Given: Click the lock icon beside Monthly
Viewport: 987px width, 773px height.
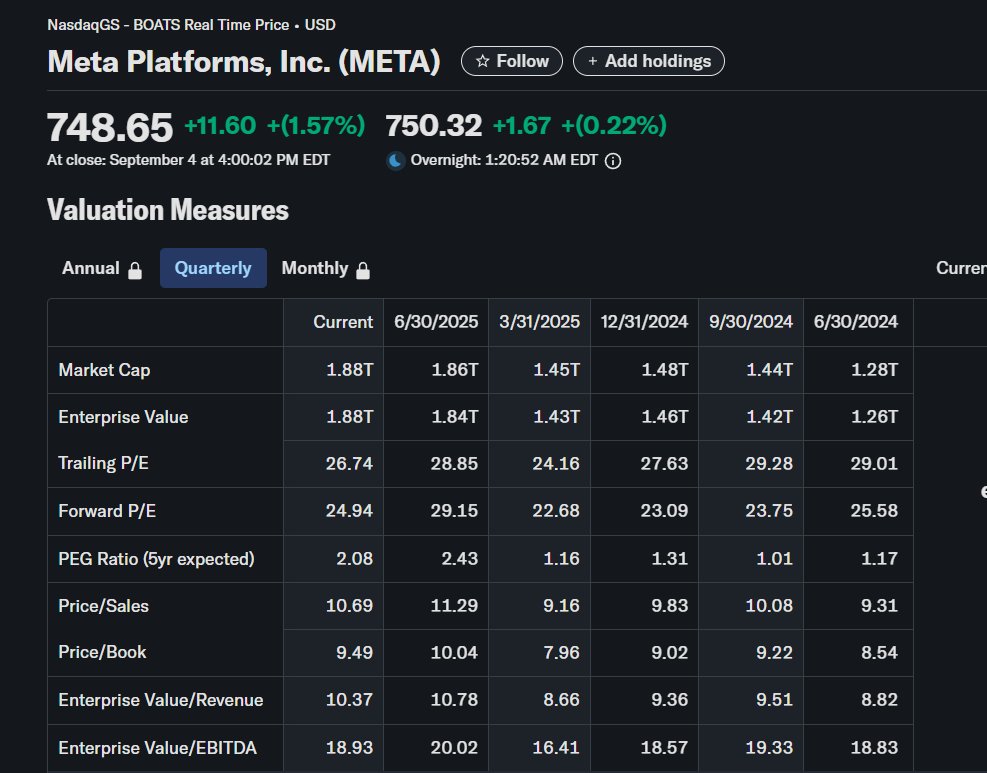Looking at the screenshot, I should click(363, 271).
